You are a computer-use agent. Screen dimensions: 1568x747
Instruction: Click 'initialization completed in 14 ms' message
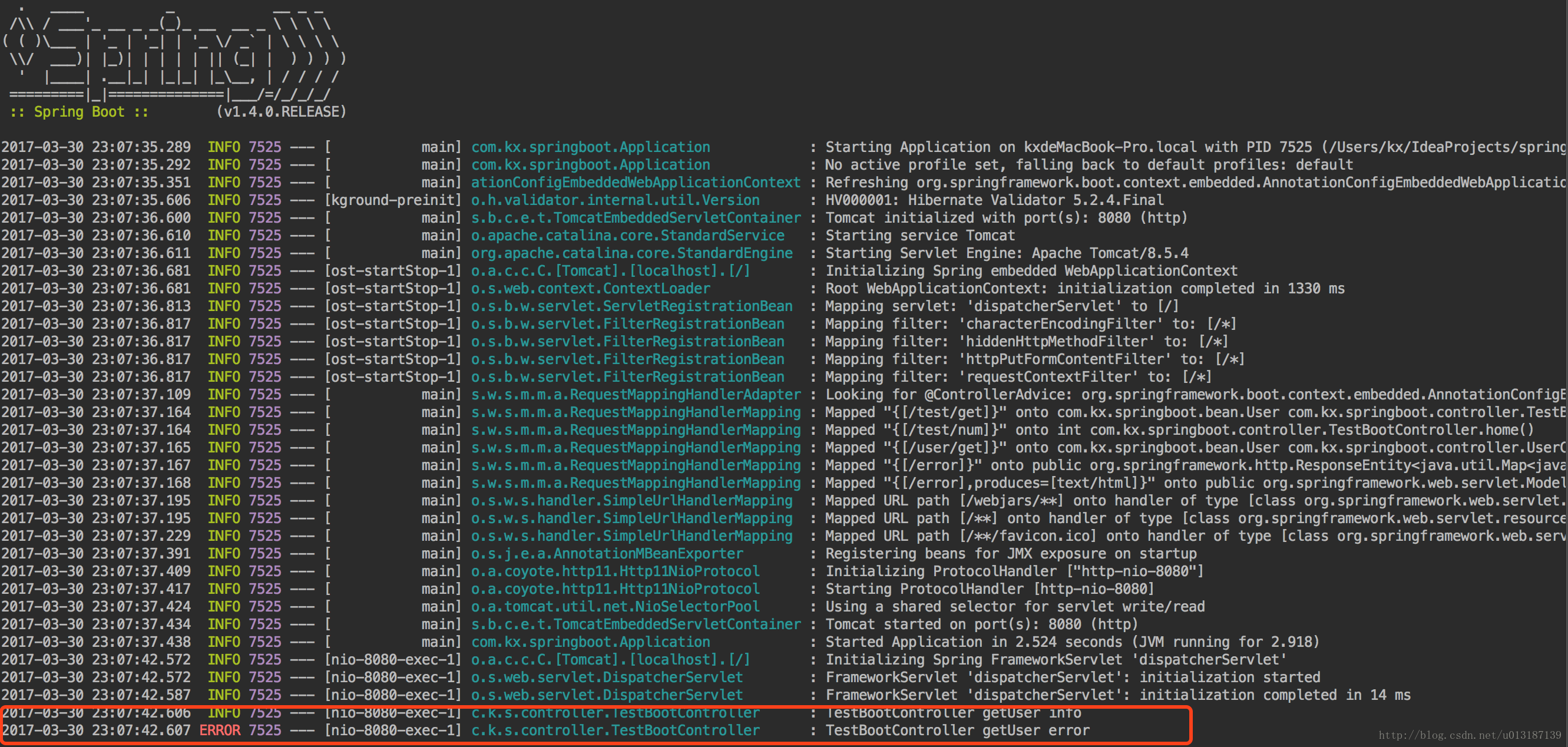pyautogui.click(x=1117, y=695)
